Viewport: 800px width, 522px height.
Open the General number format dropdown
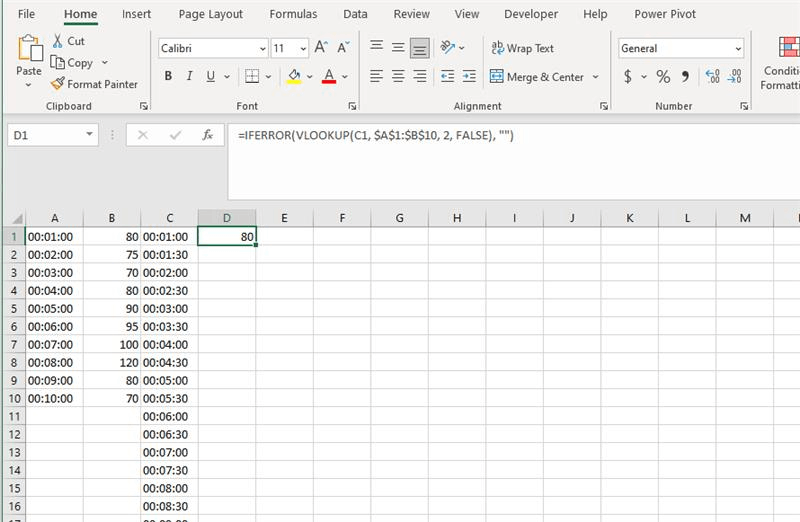point(738,48)
